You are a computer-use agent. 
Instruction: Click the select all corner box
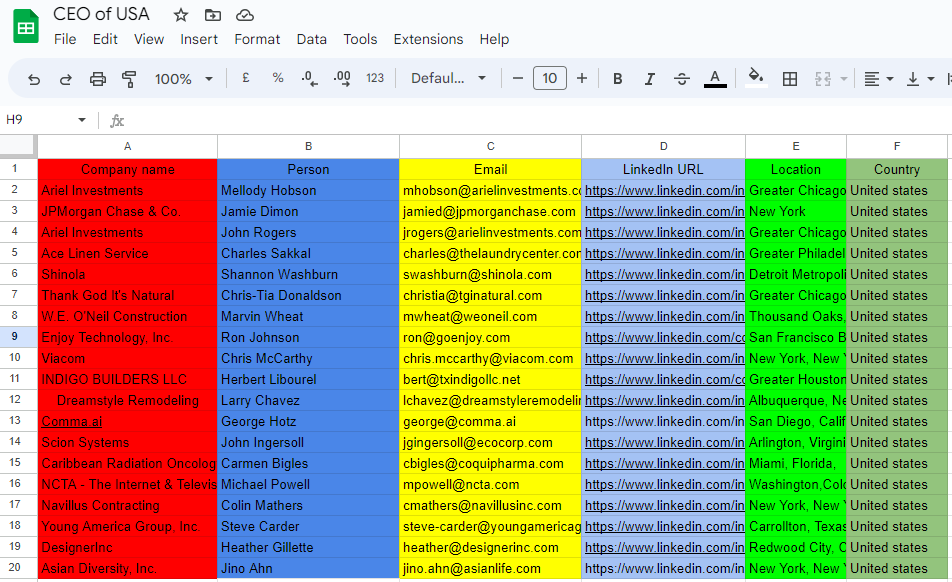point(18,146)
